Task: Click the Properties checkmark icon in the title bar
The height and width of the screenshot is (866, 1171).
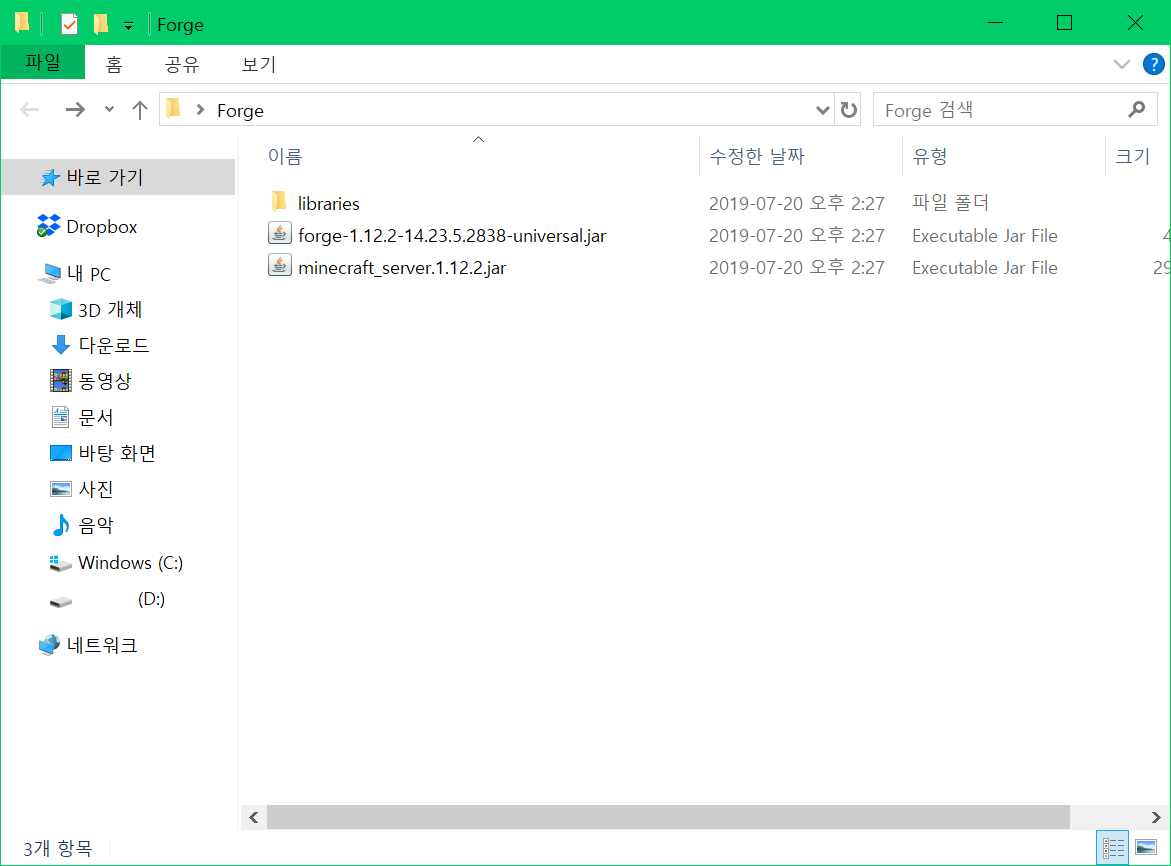Action: (x=69, y=24)
